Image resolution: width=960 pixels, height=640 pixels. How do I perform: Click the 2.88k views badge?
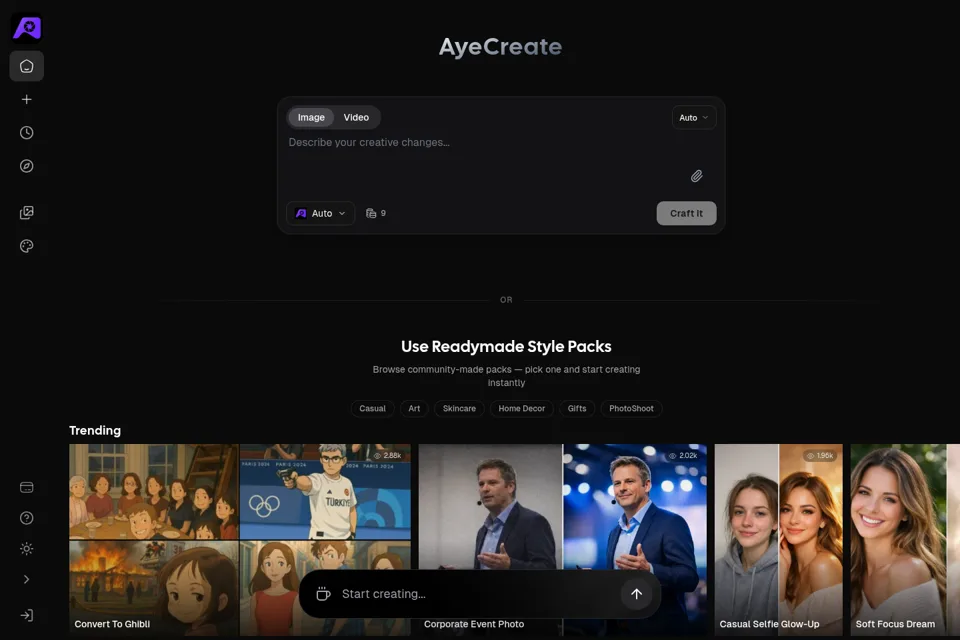point(387,456)
